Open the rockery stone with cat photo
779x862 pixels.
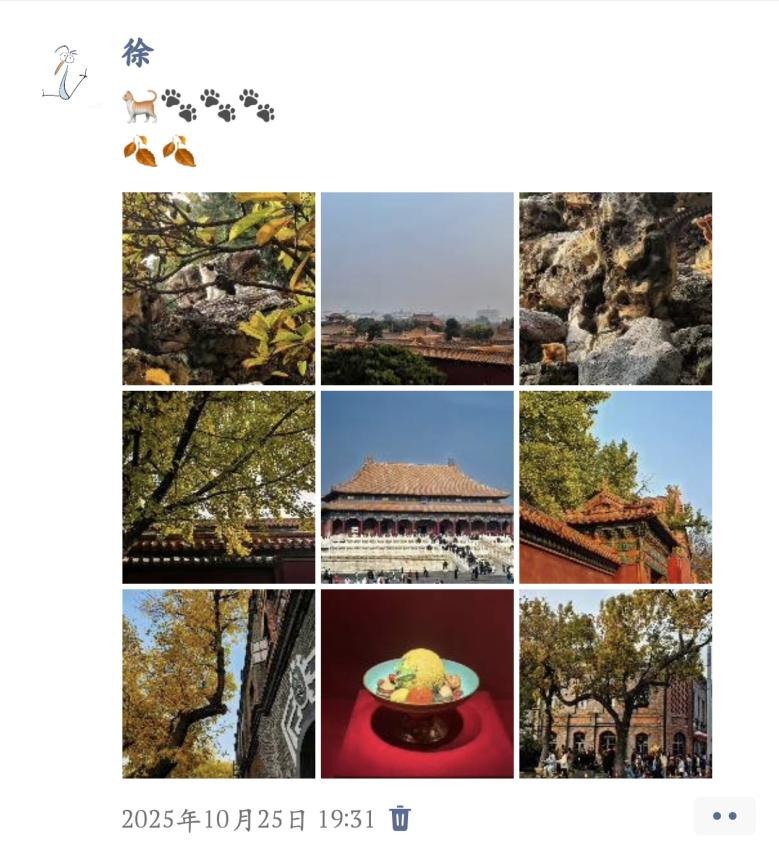click(x=616, y=289)
